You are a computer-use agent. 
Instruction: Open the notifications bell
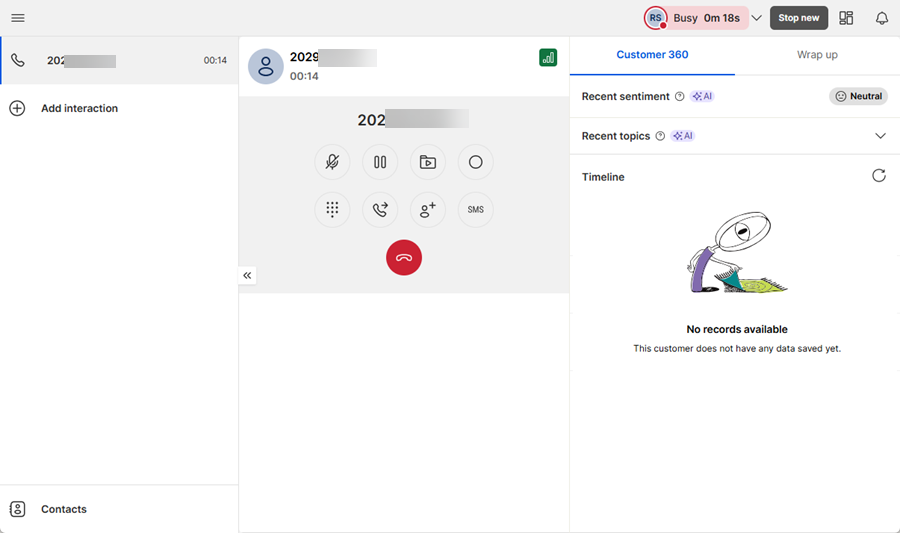click(x=881, y=18)
